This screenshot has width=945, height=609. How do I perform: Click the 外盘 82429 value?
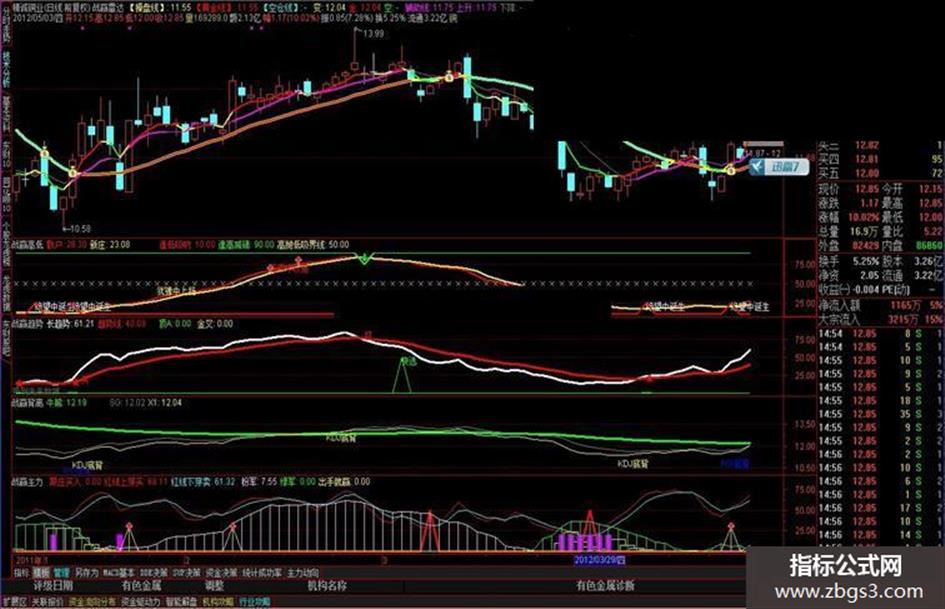(865, 245)
